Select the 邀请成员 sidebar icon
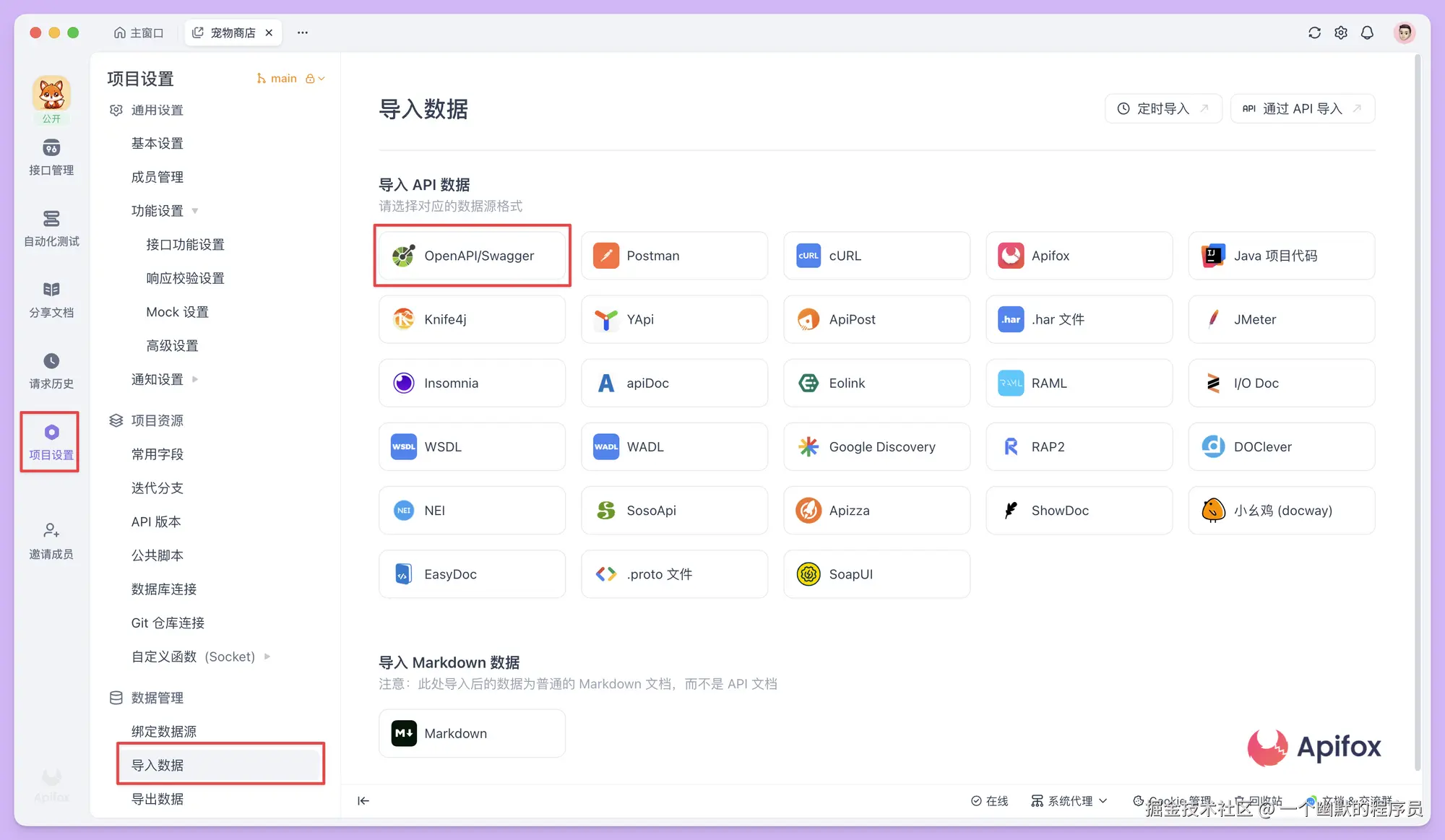Viewport: 1445px width, 840px height. click(x=51, y=540)
